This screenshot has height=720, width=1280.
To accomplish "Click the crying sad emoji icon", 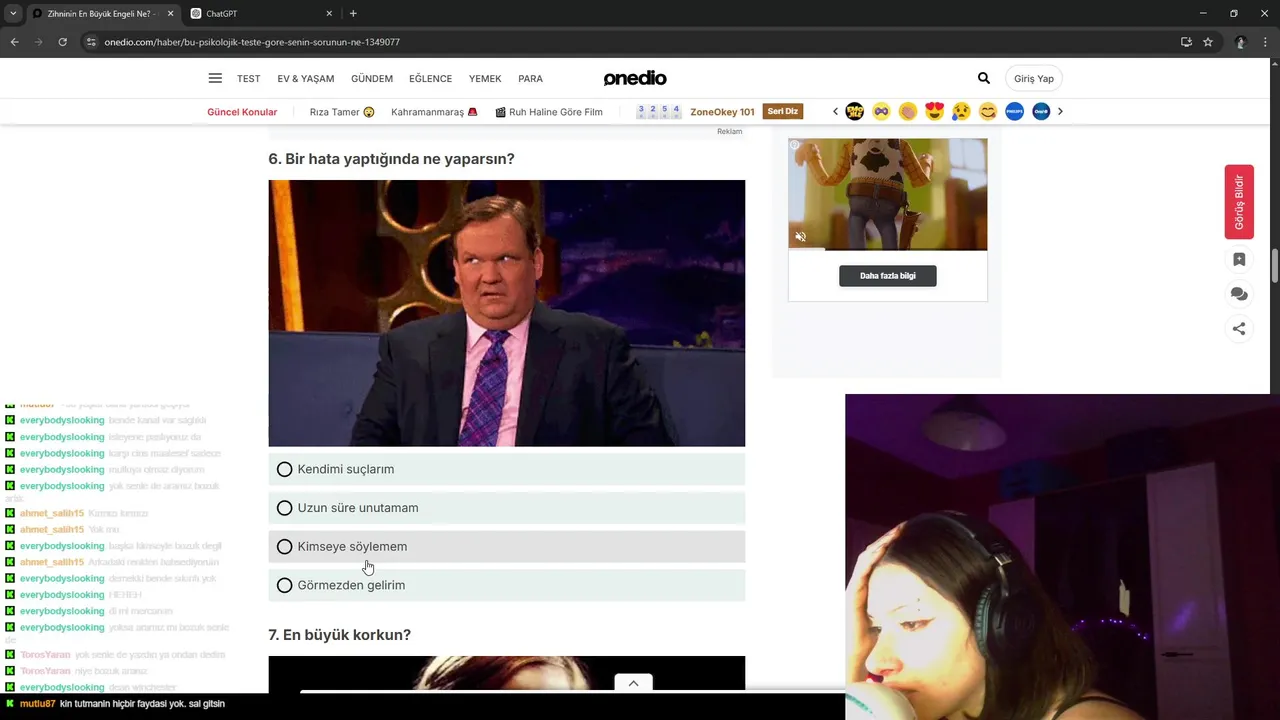I will 961,112.
